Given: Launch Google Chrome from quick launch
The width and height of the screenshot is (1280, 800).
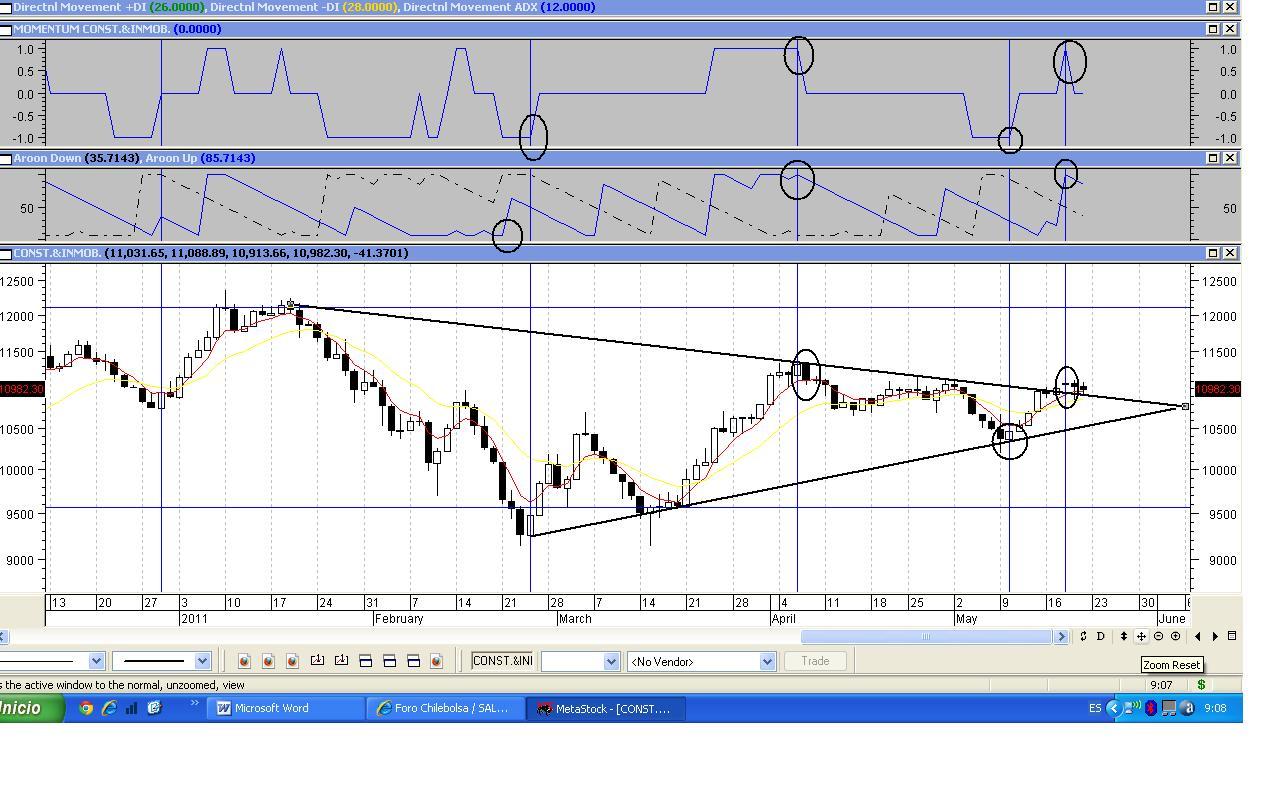Looking at the screenshot, I should tap(86, 708).
